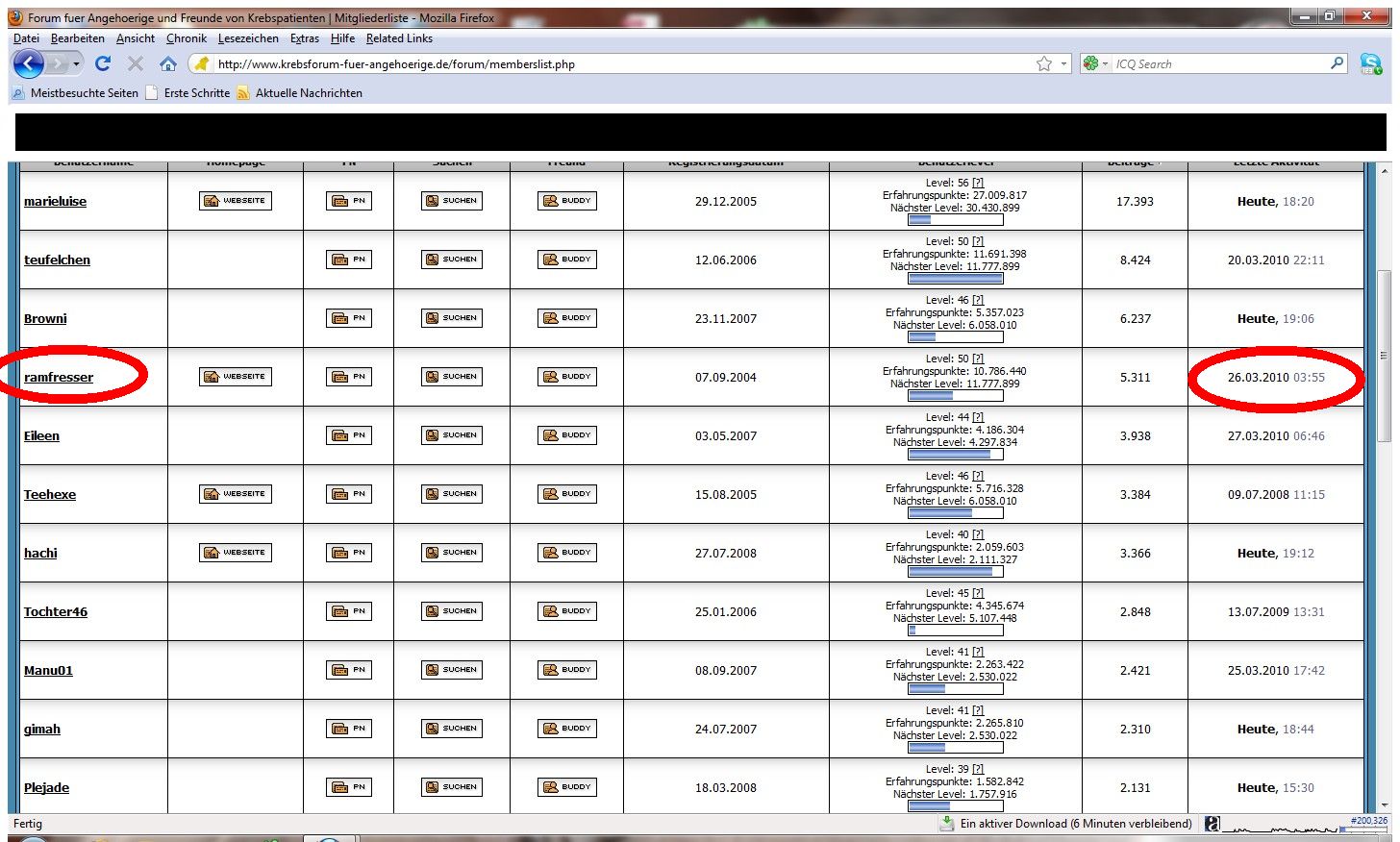Open the Ansicht menu
Image resolution: width=1400 pixels, height=842 pixels.
136,38
